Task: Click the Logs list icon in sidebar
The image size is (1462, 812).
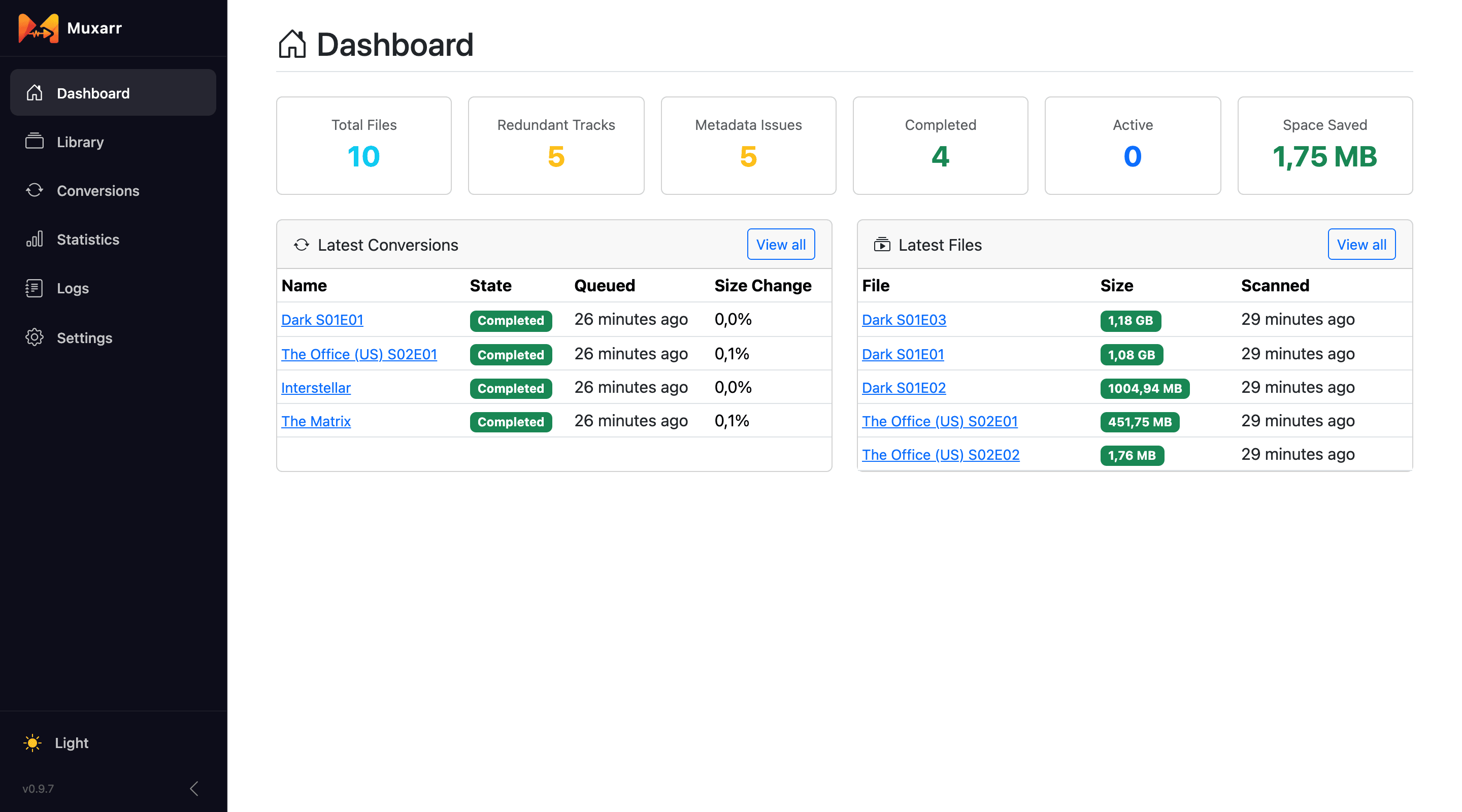Action: pos(35,288)
